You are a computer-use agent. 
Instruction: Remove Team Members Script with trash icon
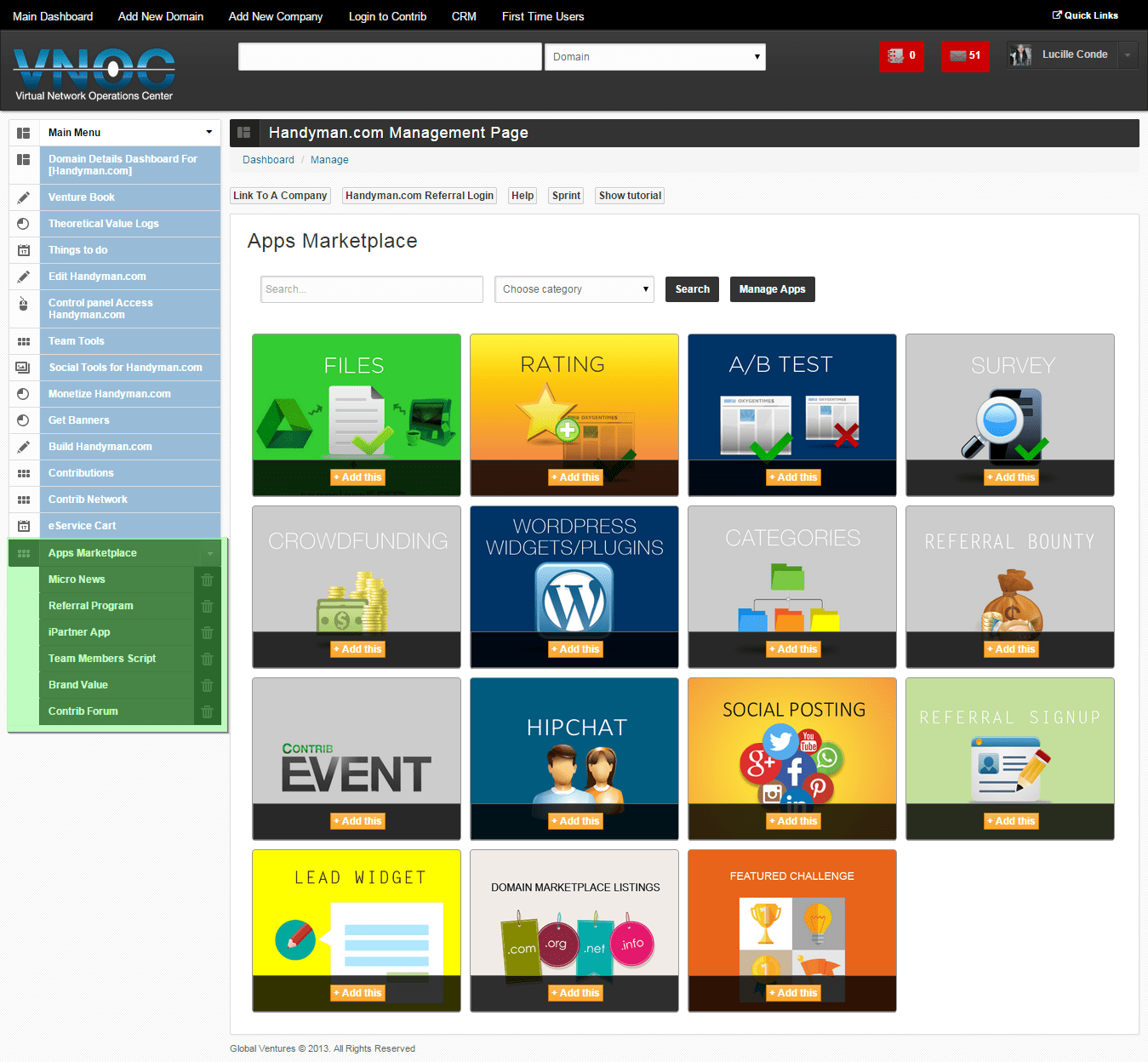click(x=207, y=659)
